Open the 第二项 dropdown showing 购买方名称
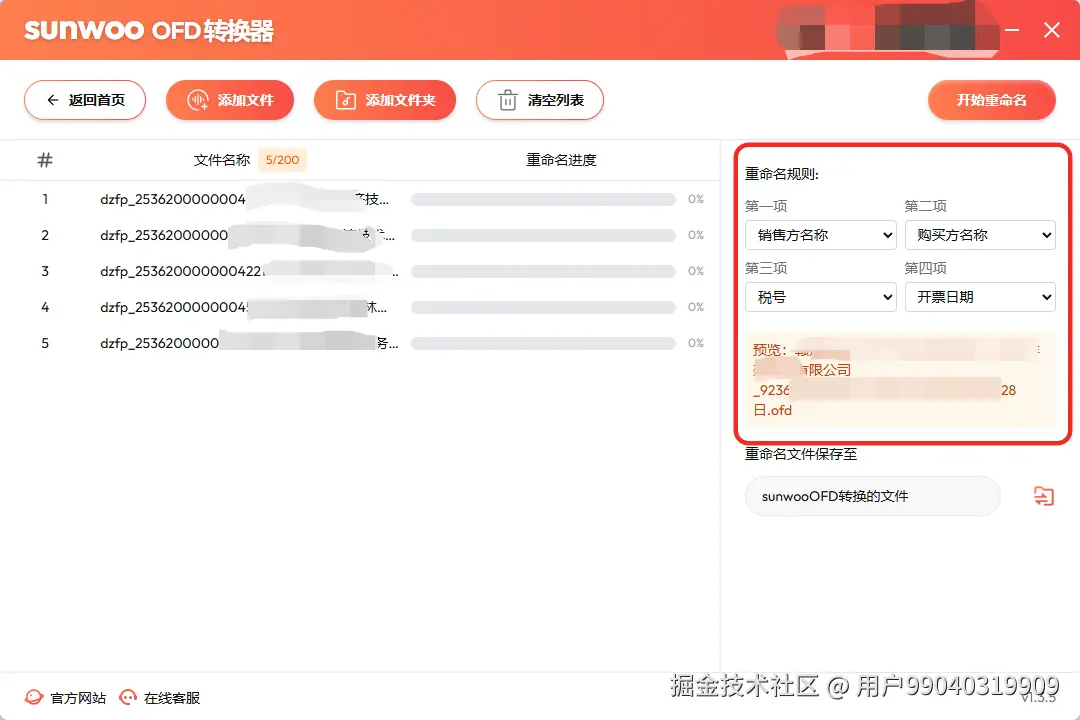Image resolution: width=1080 pixels, height=720 pixels. pos(980,235)
